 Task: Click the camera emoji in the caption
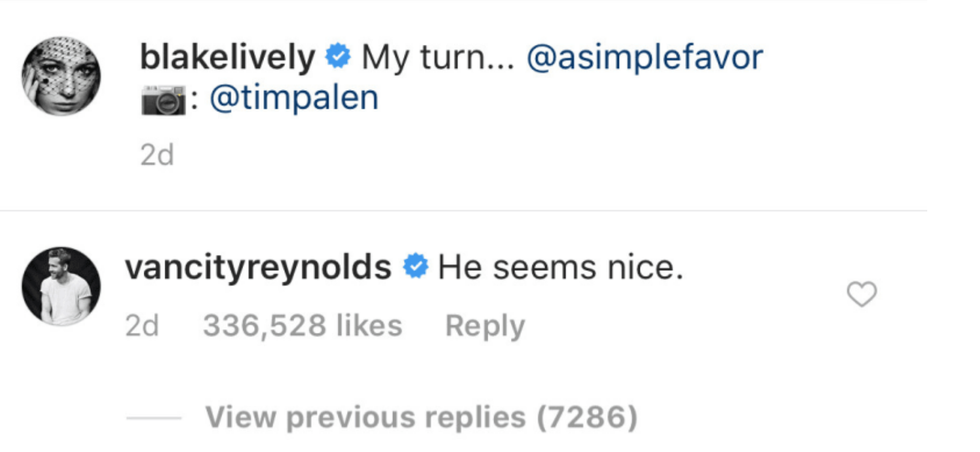[x=163, y=101]
